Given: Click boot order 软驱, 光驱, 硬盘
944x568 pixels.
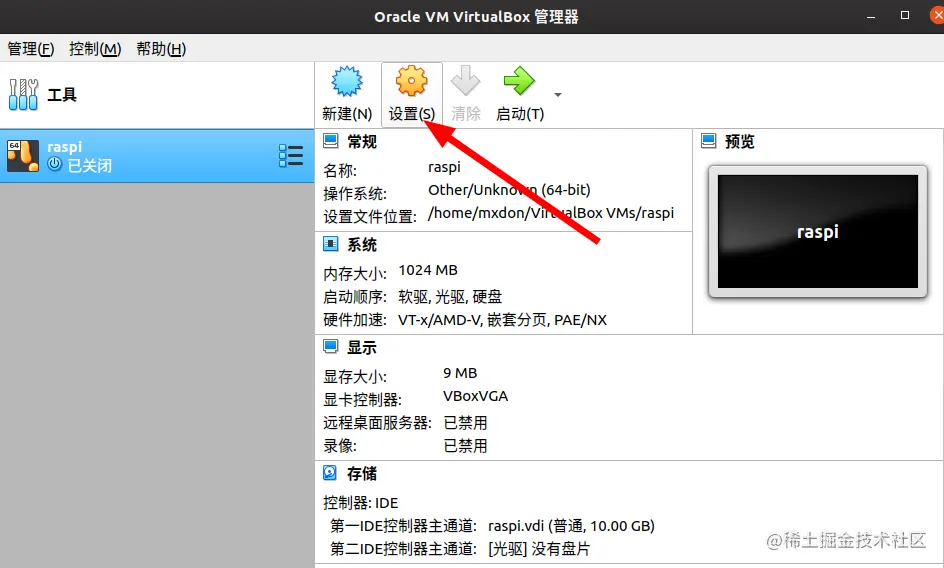Looking at the screenshot, I should pyautogui.click(x=450, y=296).
